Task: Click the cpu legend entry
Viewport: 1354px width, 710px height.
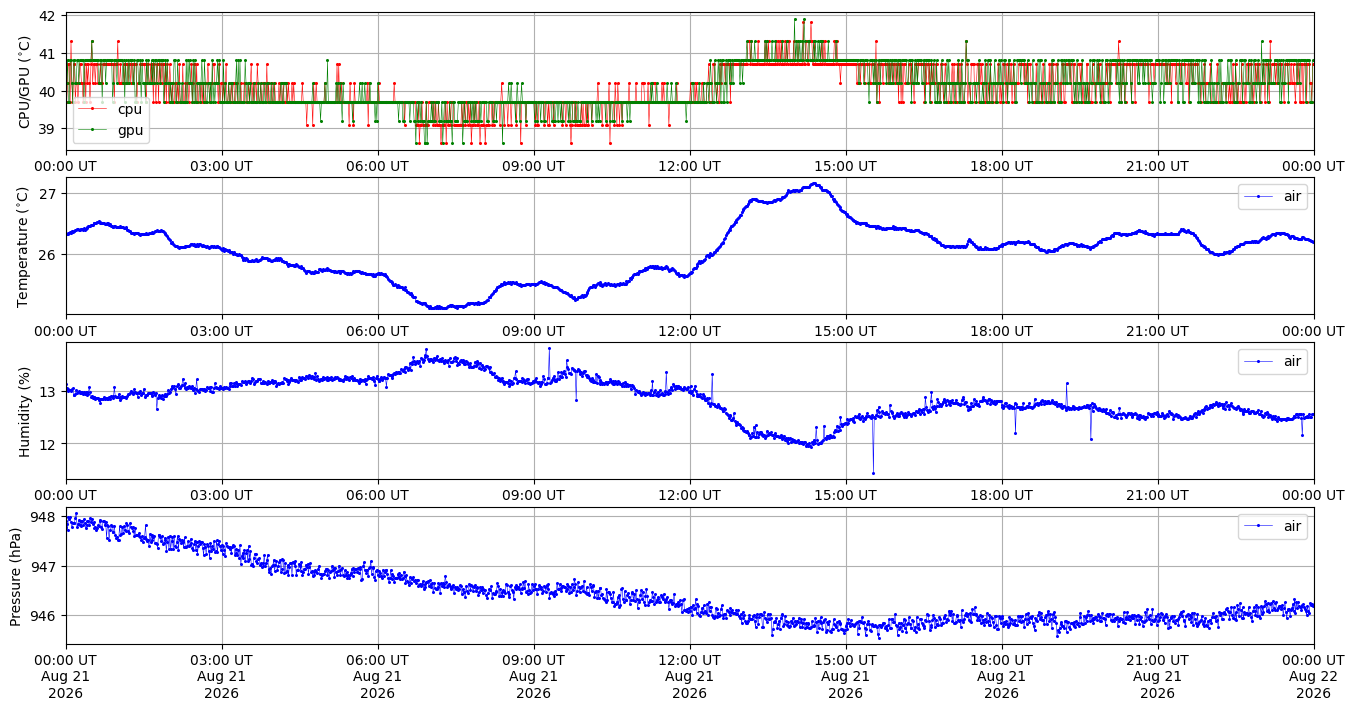Action: click(112, 109)
